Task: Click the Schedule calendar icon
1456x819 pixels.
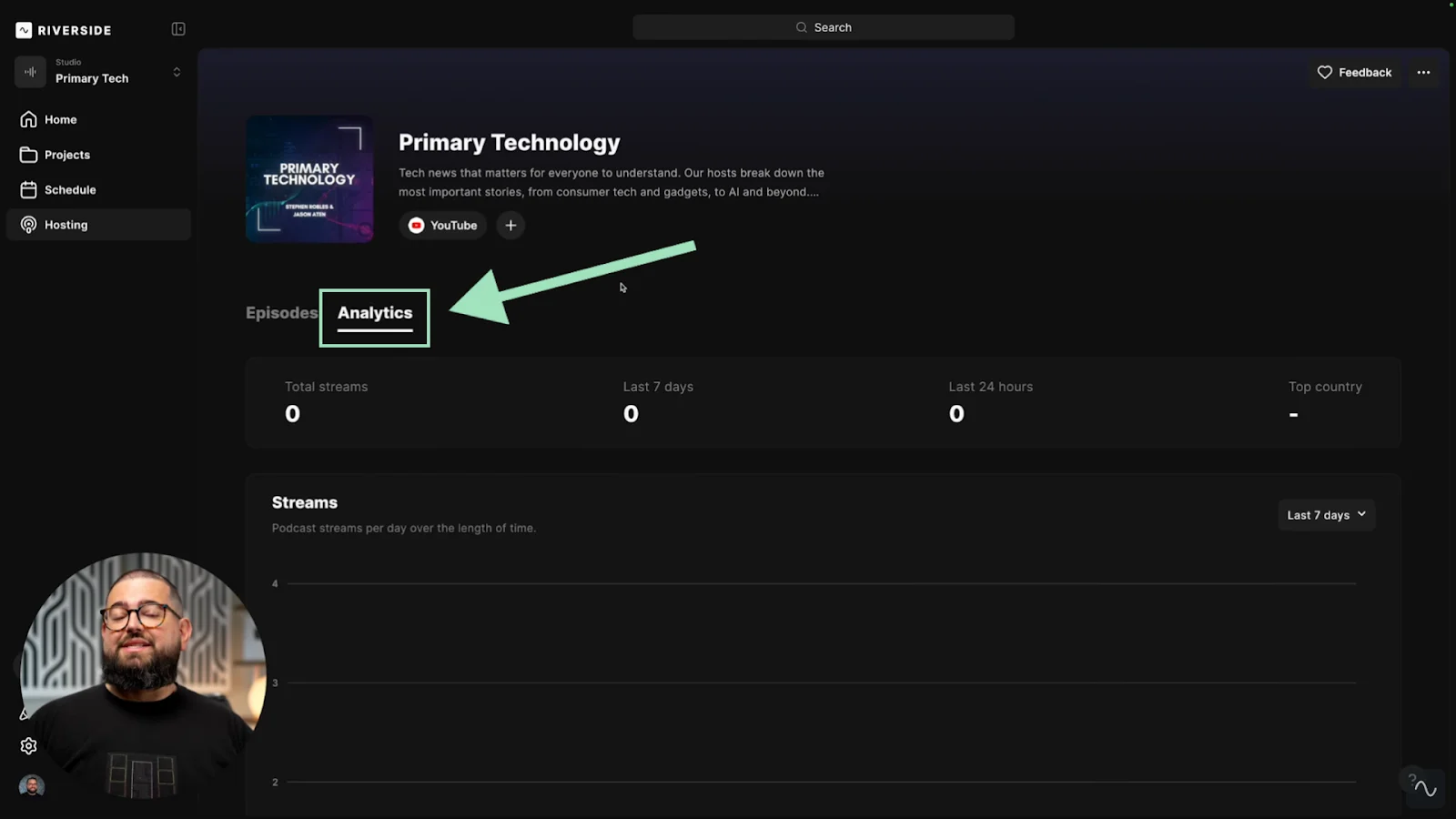Action: (x=28, y=189)
